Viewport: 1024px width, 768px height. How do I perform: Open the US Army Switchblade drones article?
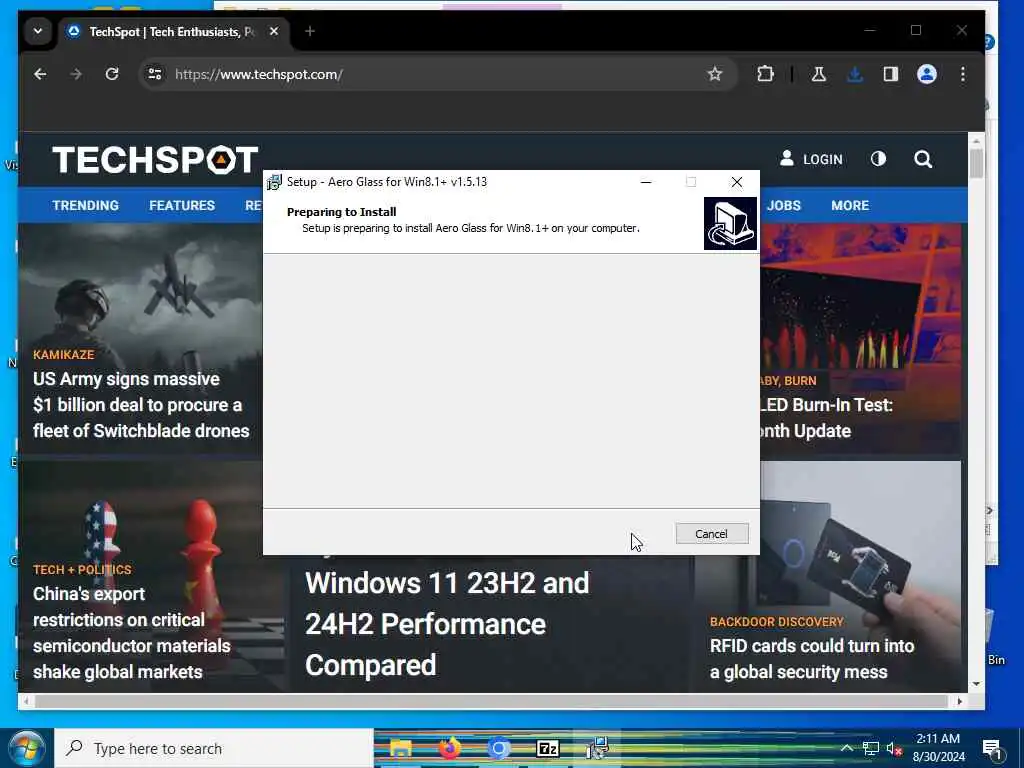pyautogui.click(x=141, y=405)
